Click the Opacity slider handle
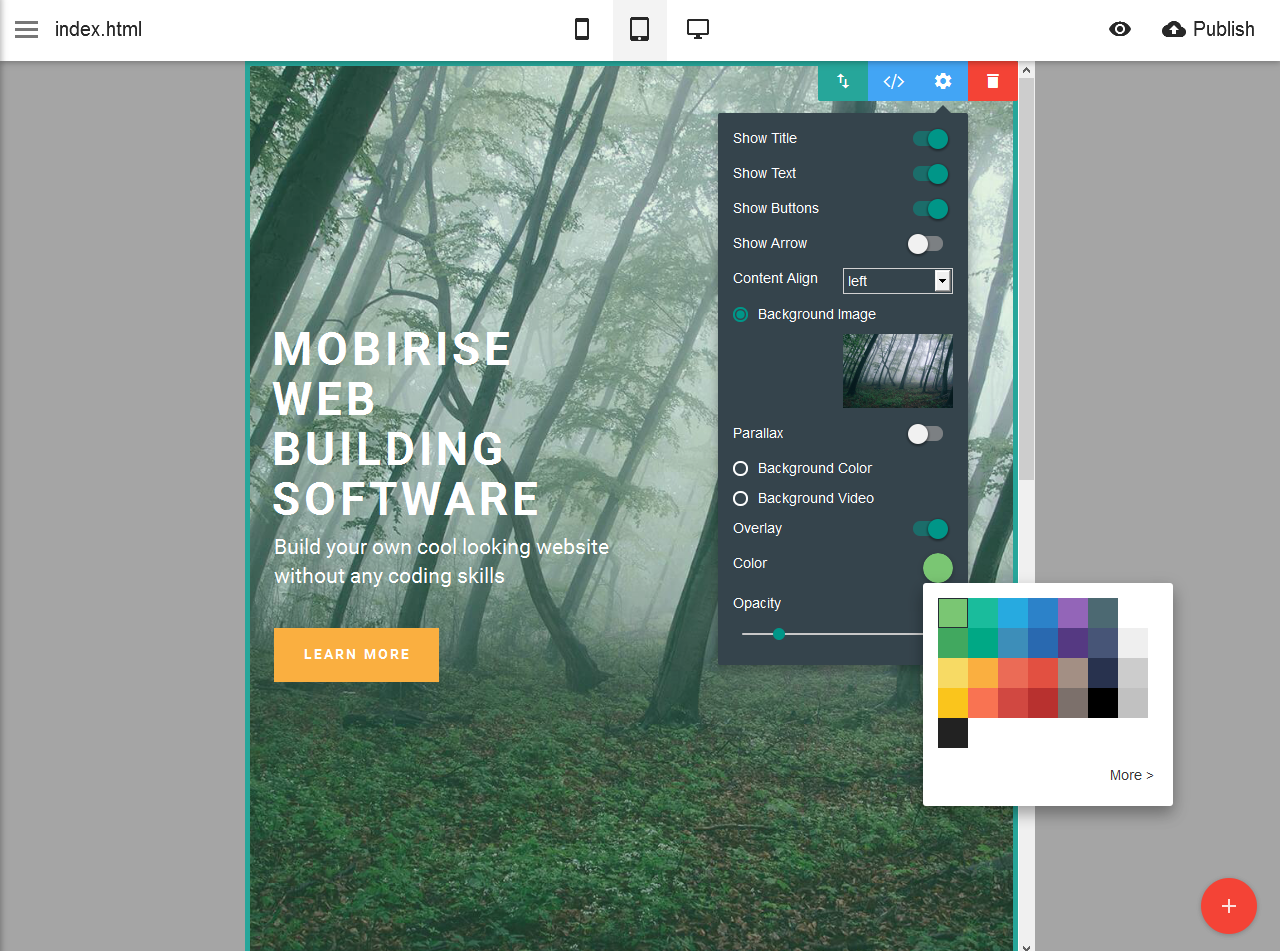 [779, 634]
